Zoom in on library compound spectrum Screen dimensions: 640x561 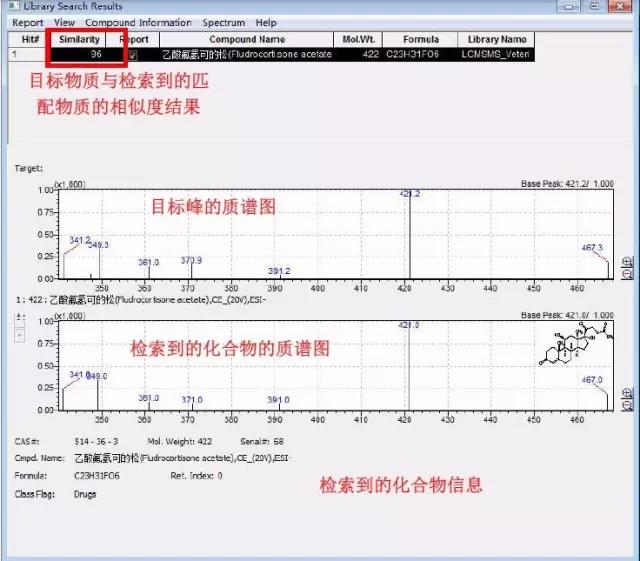pos(627,393)
